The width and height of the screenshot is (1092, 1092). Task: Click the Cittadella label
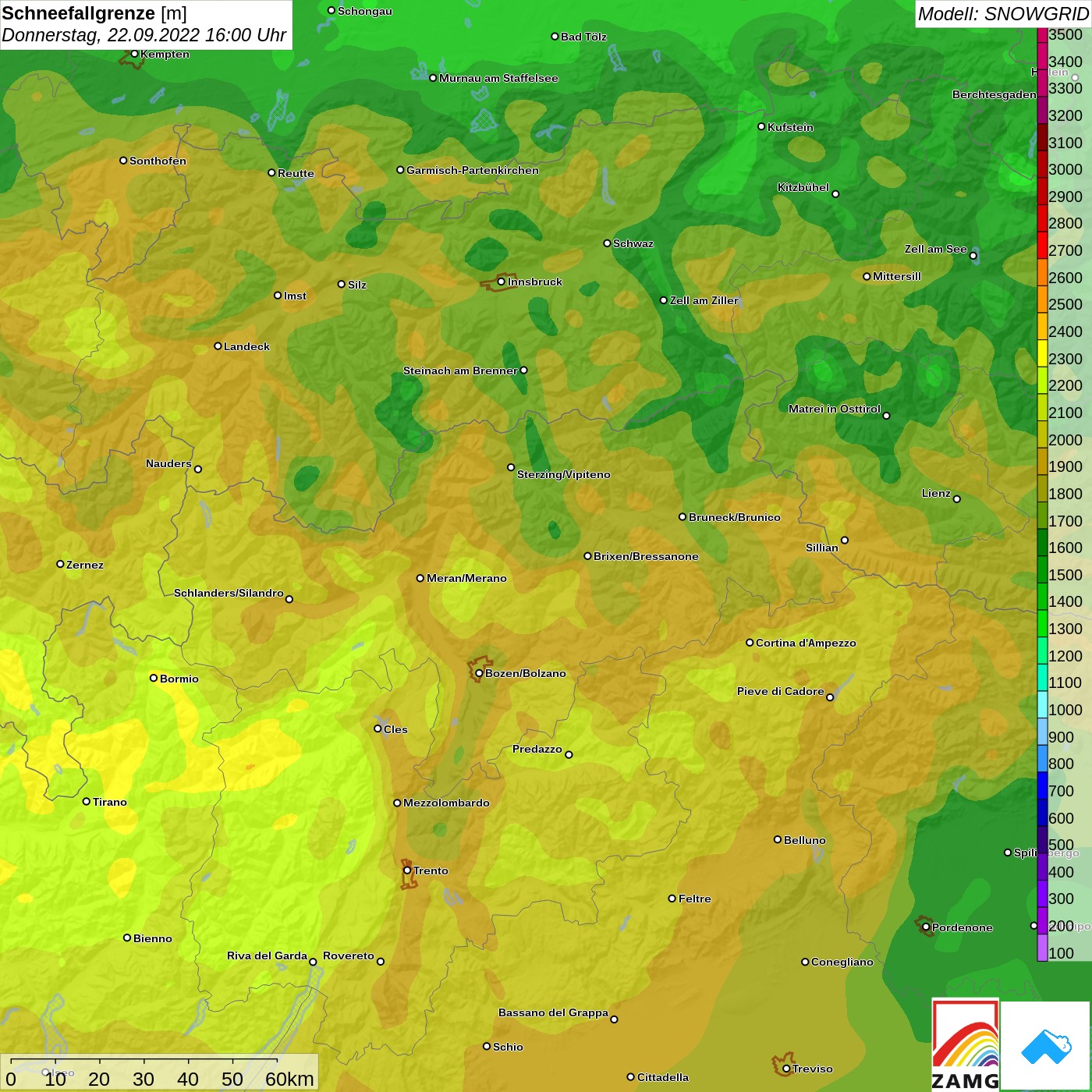(x=663, y=1077)
